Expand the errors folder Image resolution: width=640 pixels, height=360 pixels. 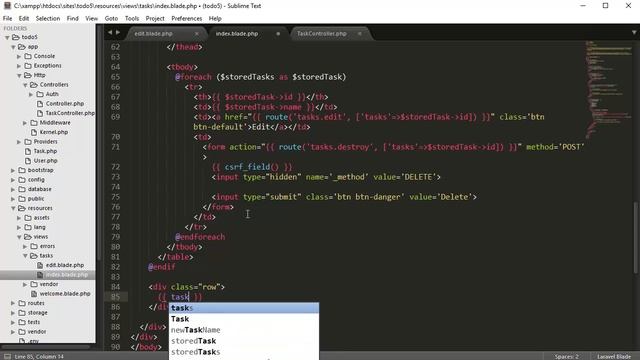pos(25,246)
